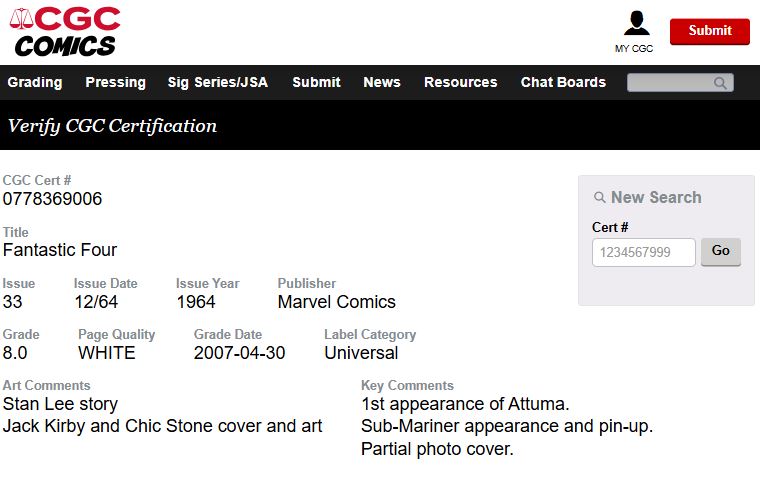Click the CGC Comics logo
This screenshot has height=480, width=760.
pyautogui.click(x=65, y=31)
